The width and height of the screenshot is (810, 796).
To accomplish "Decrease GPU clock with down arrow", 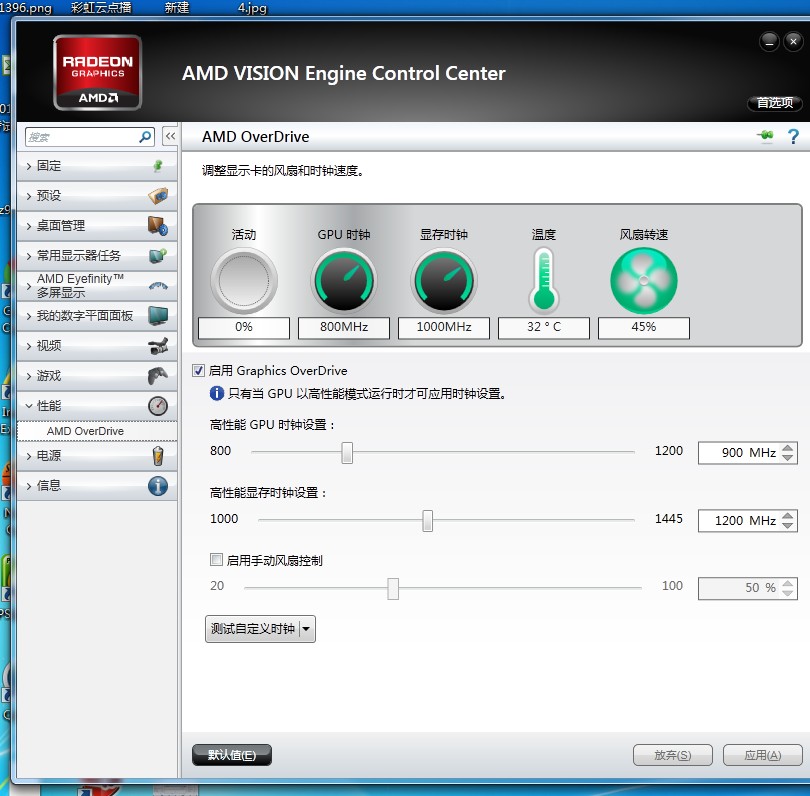I will point(787,457).
